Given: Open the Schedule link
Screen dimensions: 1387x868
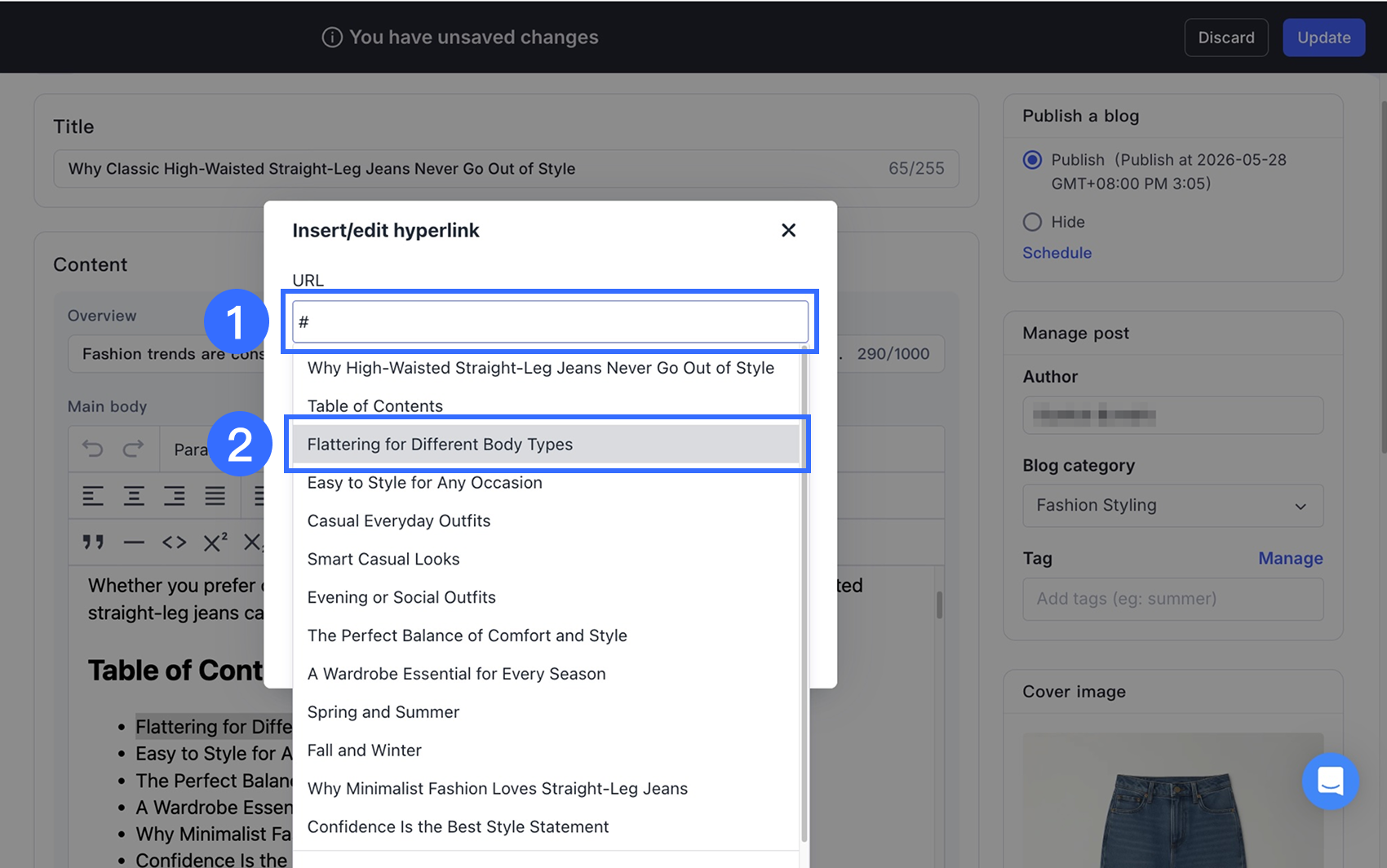Looking at the screenshot, I should [x=1057, y=253].
